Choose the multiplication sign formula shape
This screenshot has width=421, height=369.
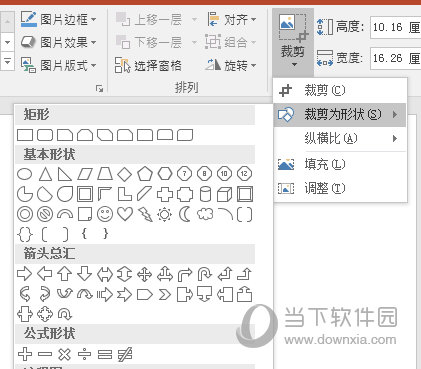point(64,354)
